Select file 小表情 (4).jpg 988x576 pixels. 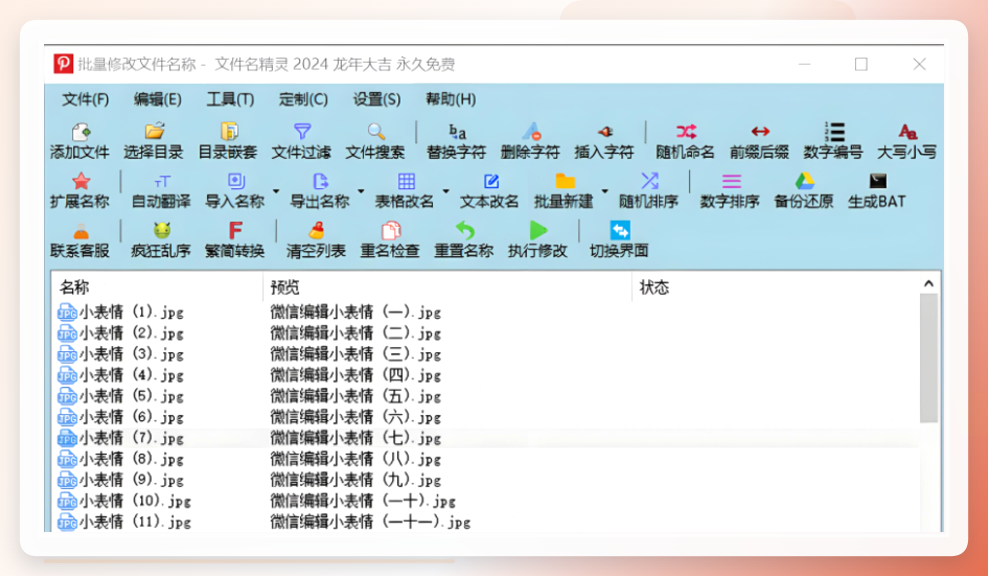[120, 375]
